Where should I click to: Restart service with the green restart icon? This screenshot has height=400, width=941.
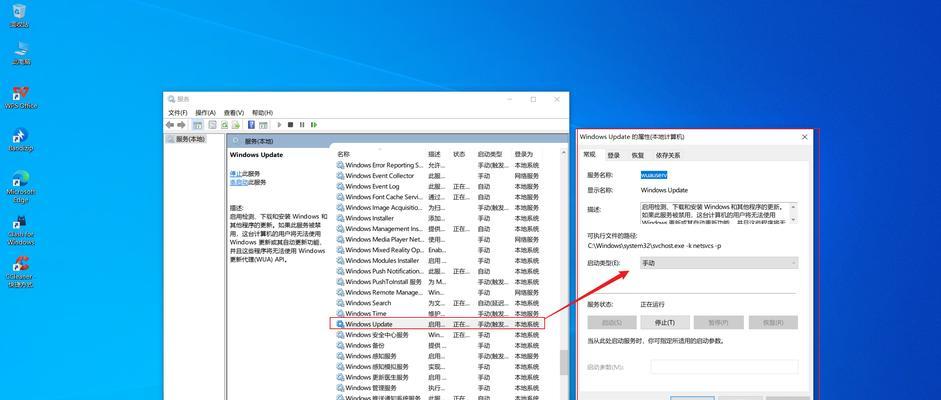click(x=314, y=125)
